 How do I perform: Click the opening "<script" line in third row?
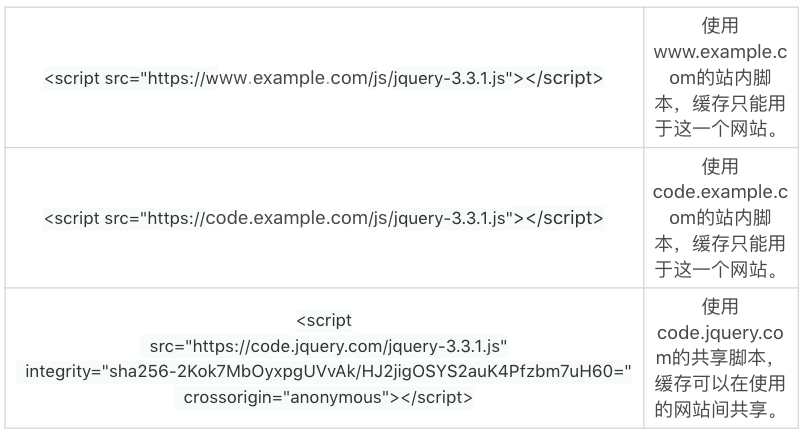coord(323,321)
